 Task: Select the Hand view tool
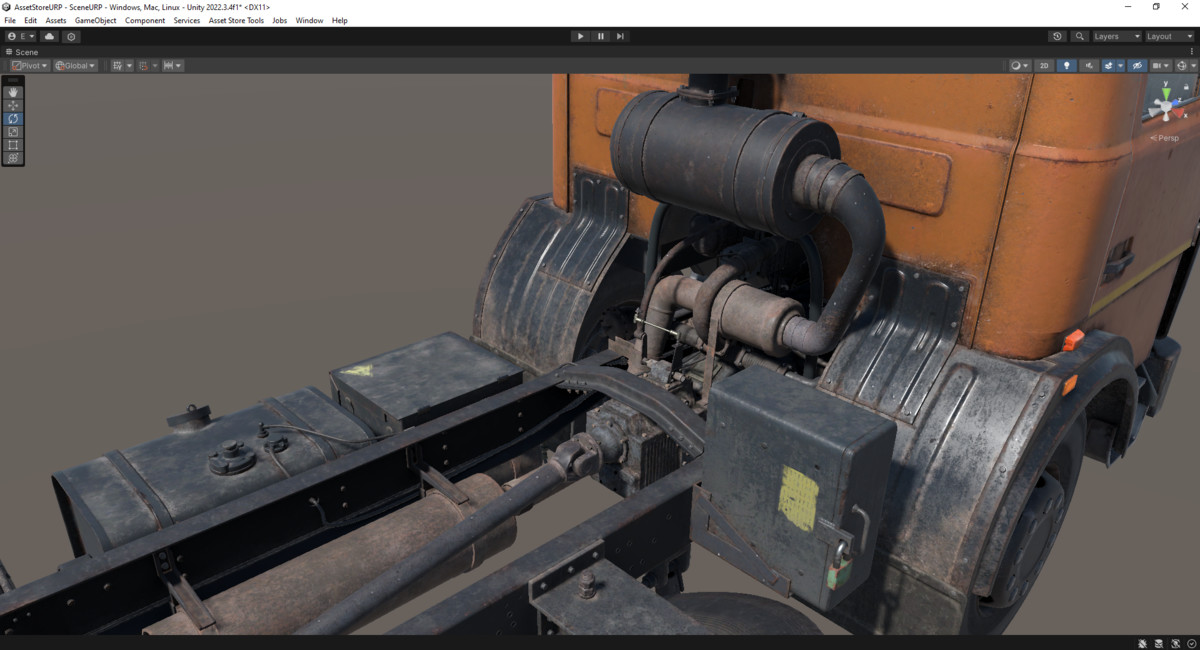[x=12, y=91]
